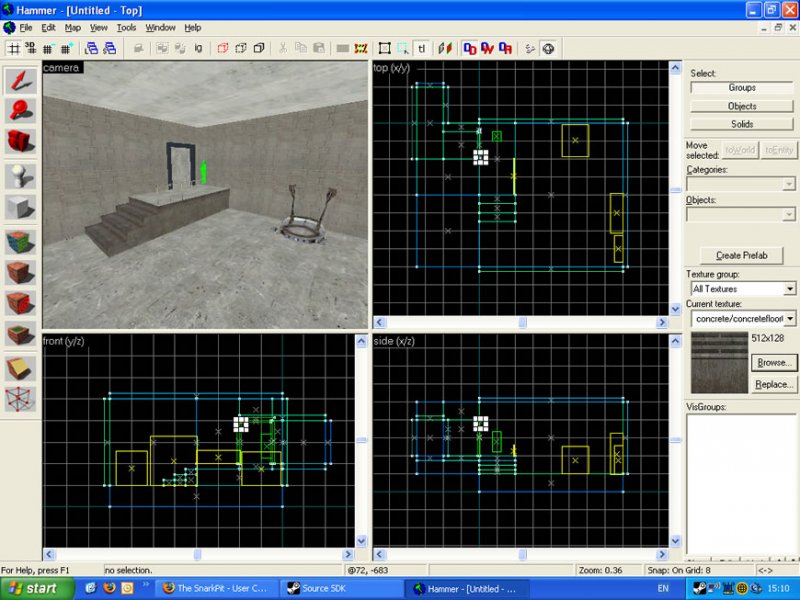This screenshot has width=800, height=600.
Task: Open the Tools menu
Action: point(126,27)
